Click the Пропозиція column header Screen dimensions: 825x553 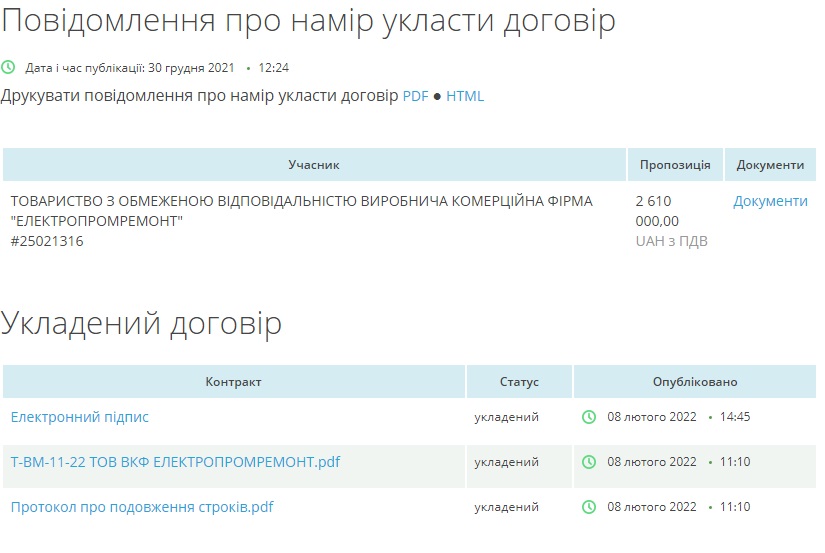click(675, 165)
